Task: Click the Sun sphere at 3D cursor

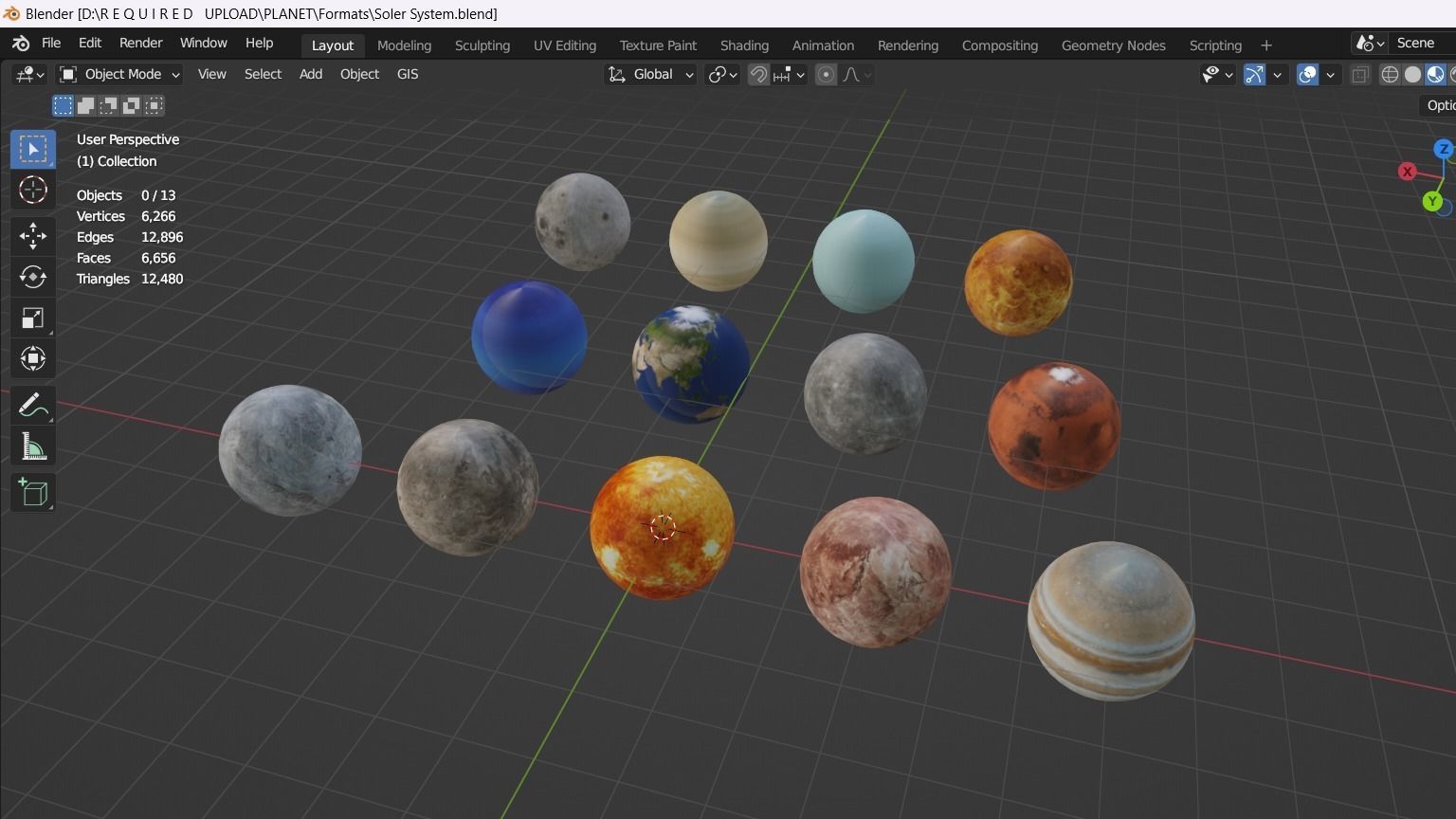Action: coord(662,527)
